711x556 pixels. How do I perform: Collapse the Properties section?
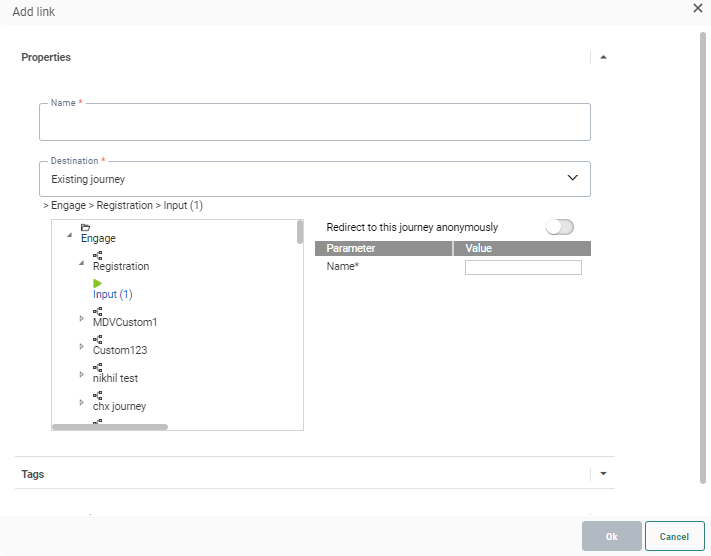click(603, 58)
